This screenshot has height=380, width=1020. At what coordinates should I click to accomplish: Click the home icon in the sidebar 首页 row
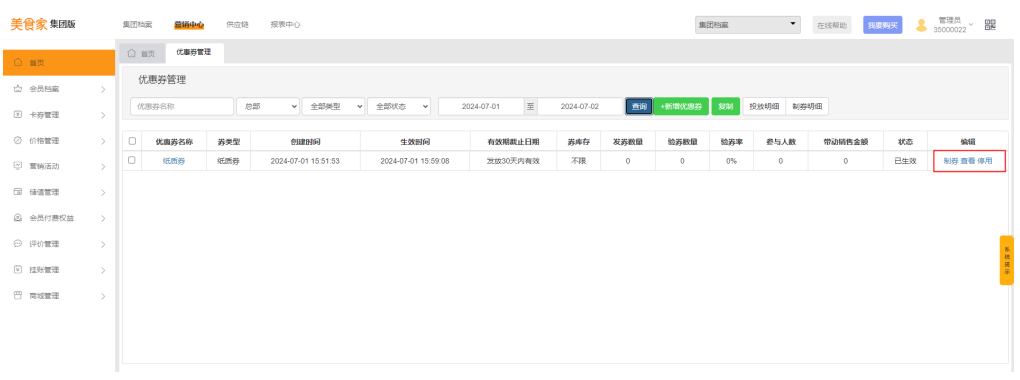click(x=18, y=63)
